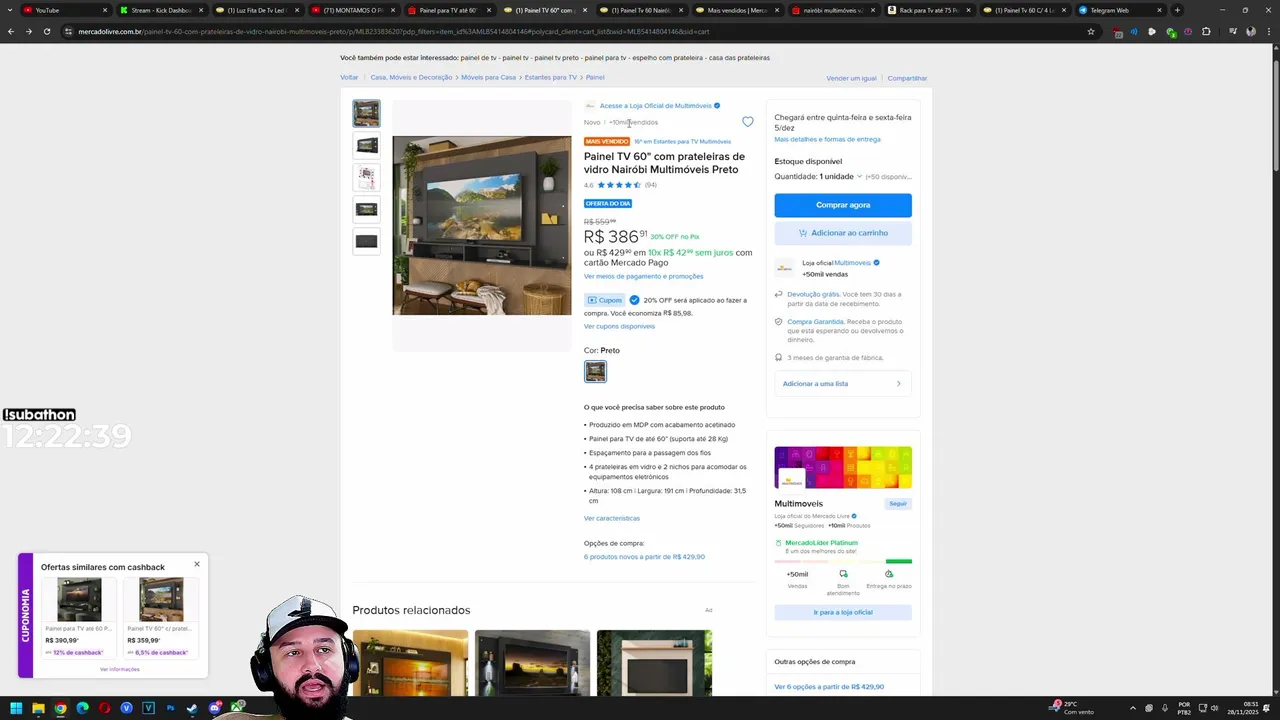Select the last dark panel thumbnail

point(366,241)
